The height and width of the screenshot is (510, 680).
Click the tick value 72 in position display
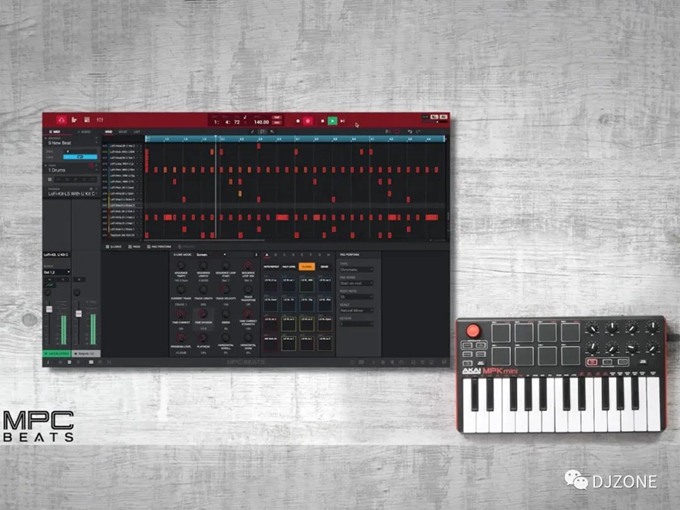coord(237,122)
